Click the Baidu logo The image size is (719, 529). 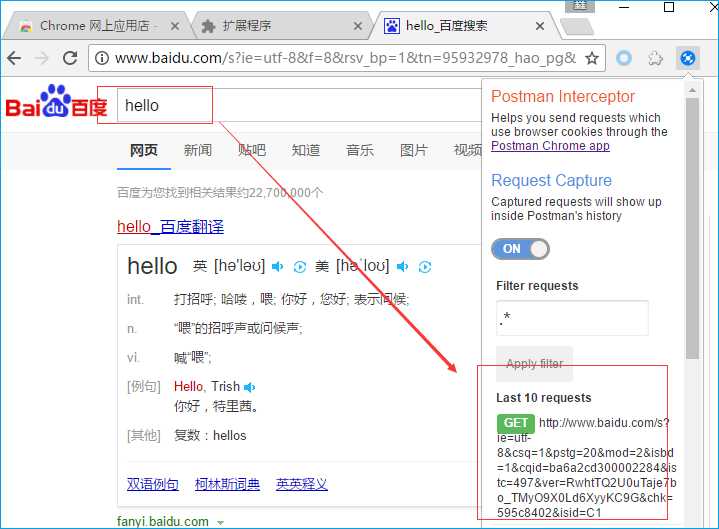click(x=56, y=101)
